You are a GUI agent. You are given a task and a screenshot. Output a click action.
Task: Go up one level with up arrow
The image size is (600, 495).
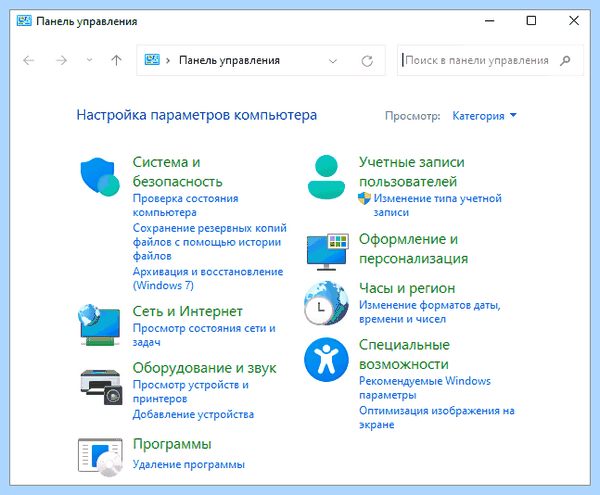coord(116,60)
